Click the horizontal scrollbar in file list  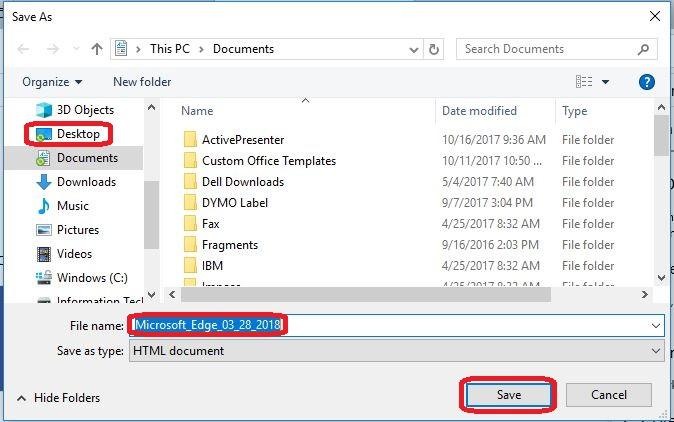(365, 295)
